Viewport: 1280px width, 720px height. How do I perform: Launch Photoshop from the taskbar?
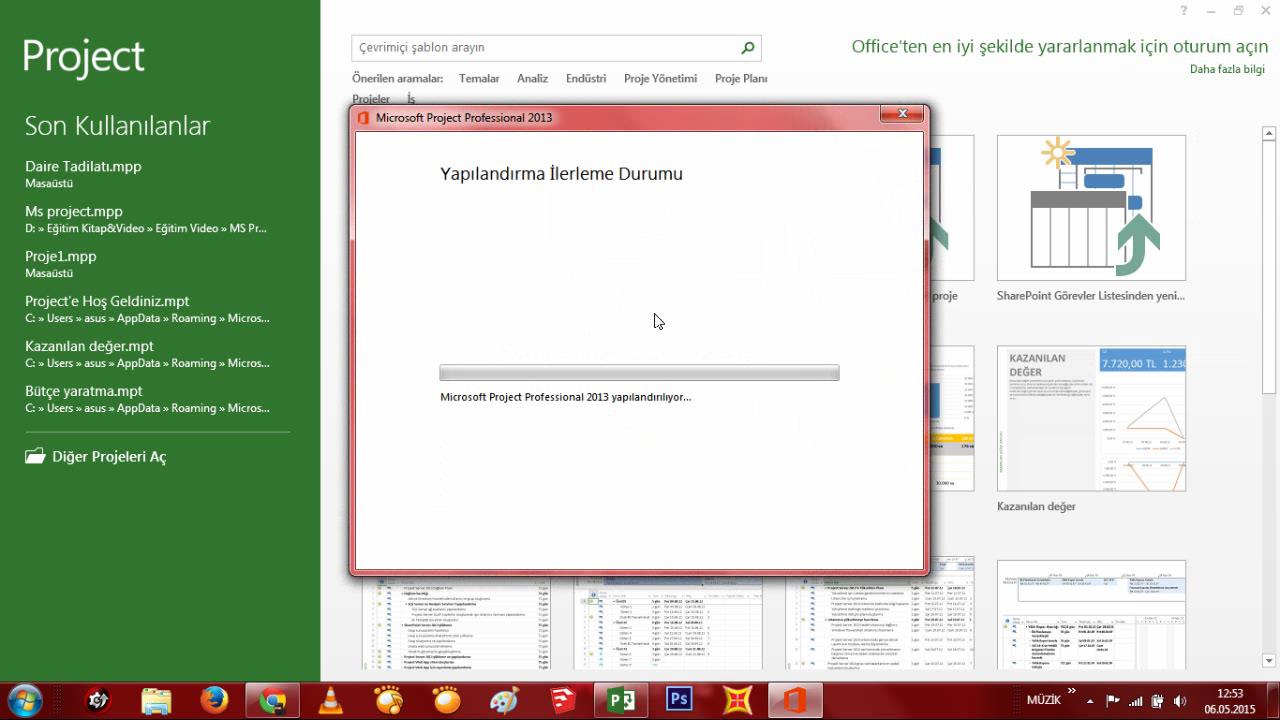point(679,699)
